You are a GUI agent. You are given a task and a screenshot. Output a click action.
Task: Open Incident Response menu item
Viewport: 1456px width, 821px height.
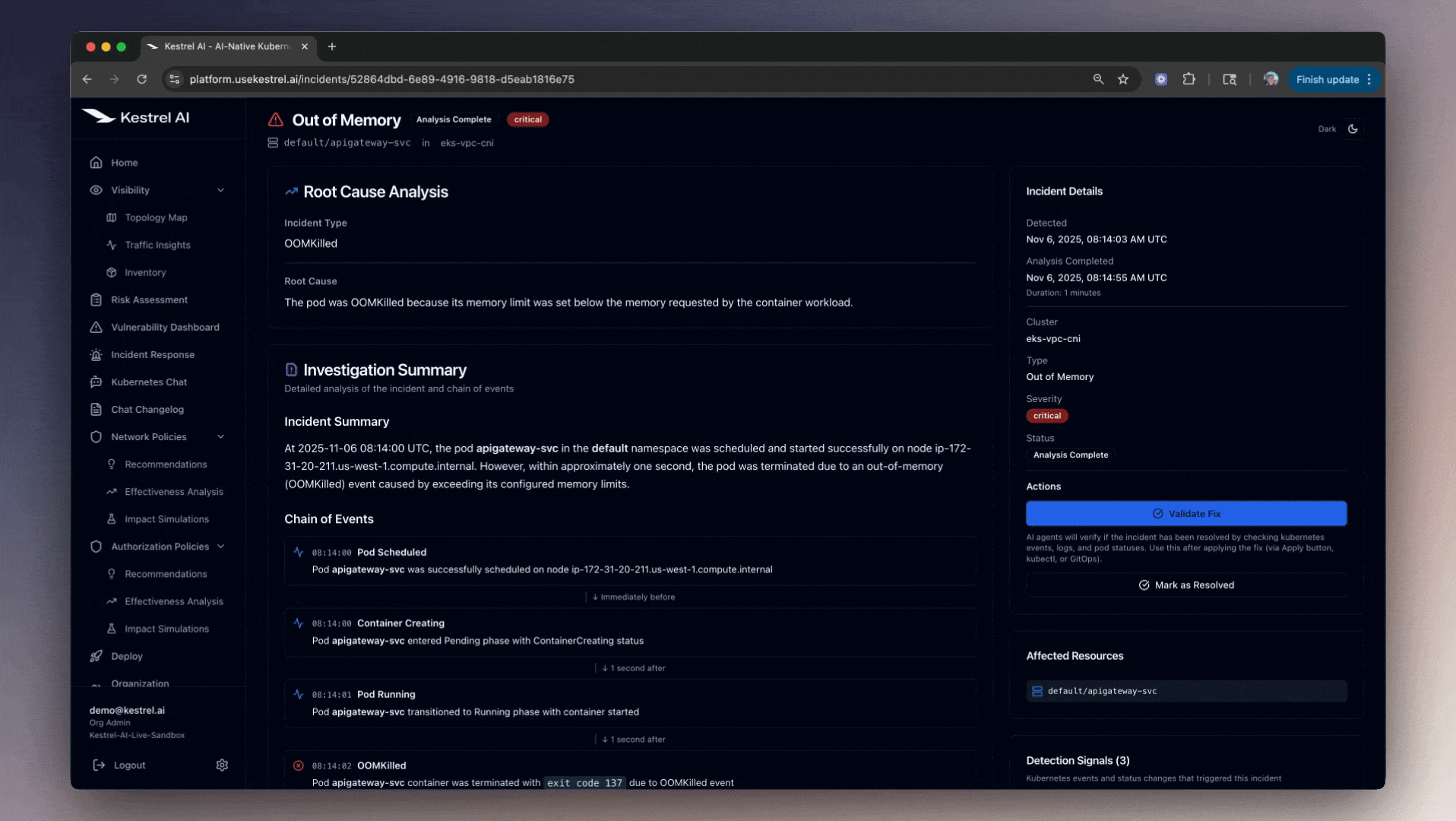[153, 354]
